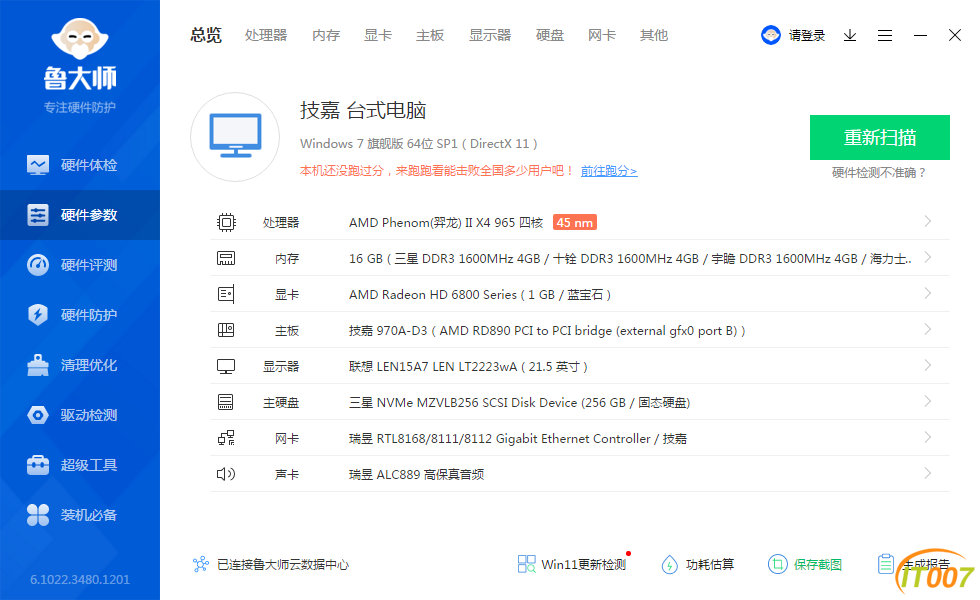Click the 16 GB memory description text
The height and width of the screenshot is (600, 980).
click(x=630, y=258)
